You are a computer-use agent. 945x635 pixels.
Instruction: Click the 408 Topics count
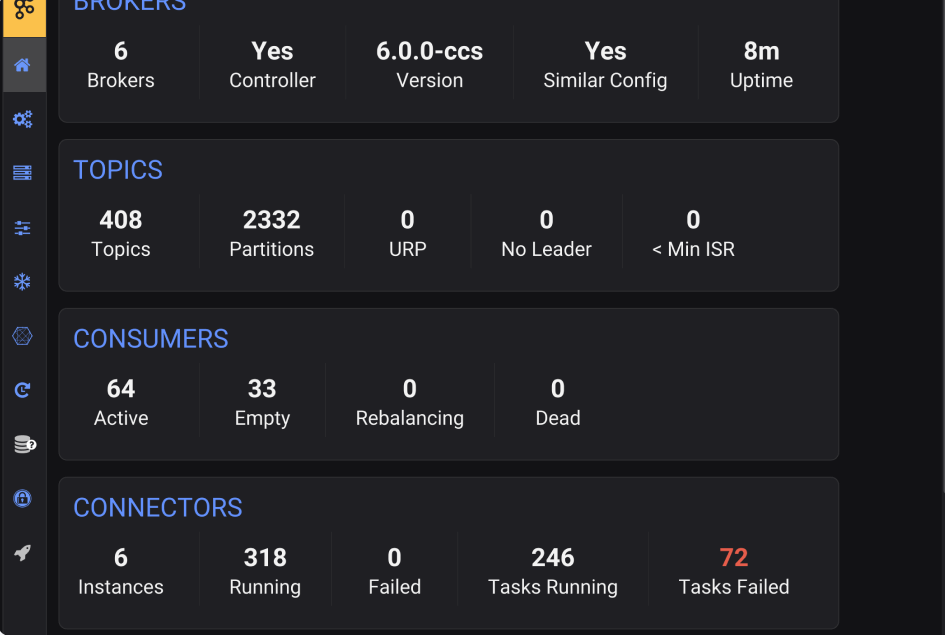click(x=121, y=233)
